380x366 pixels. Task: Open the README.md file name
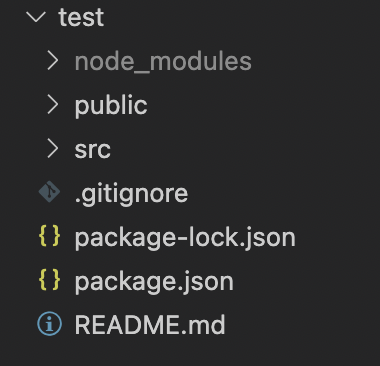pyautogui.click(x=150, y=324)
